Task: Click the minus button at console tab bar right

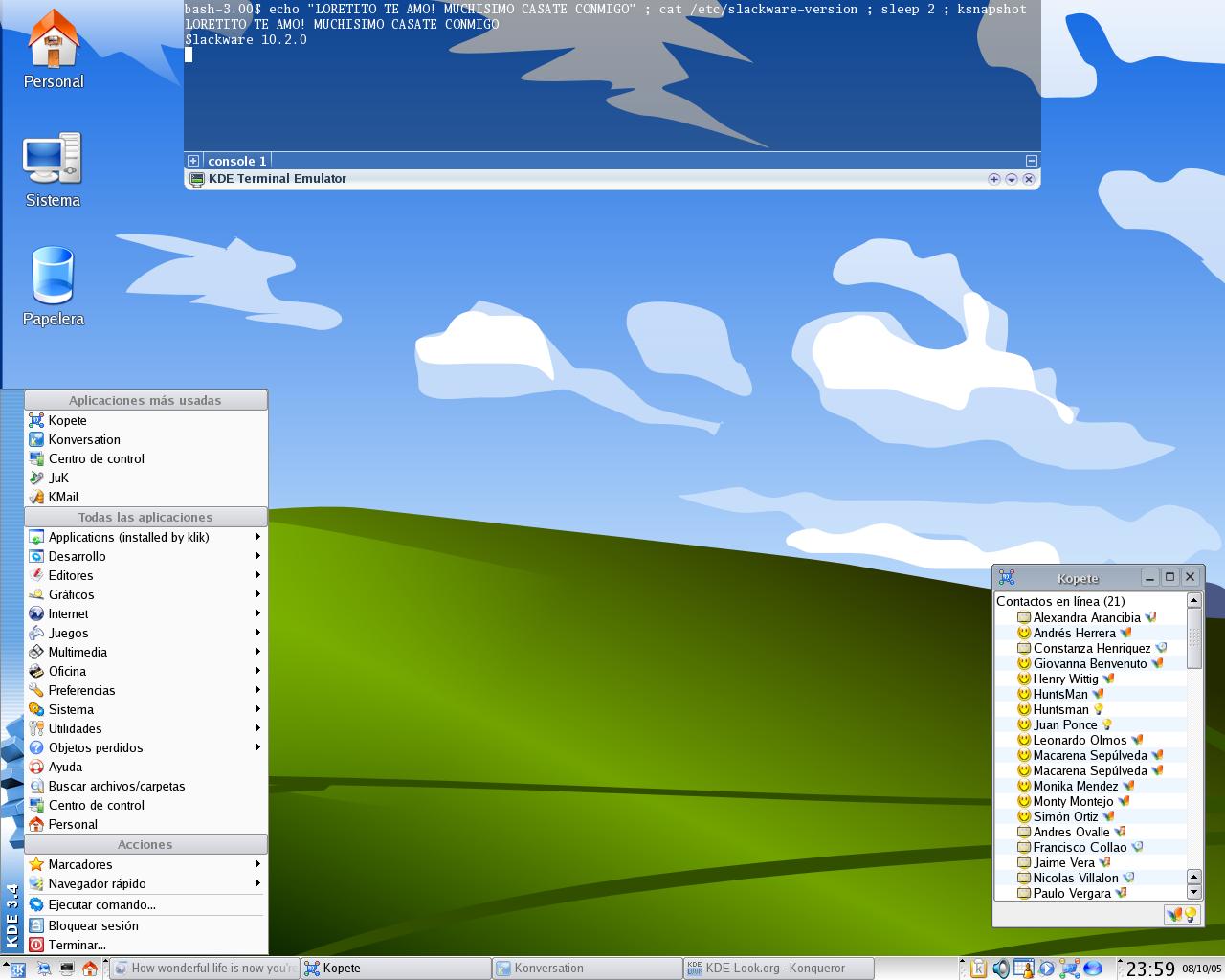Action: coord(1031,161)
